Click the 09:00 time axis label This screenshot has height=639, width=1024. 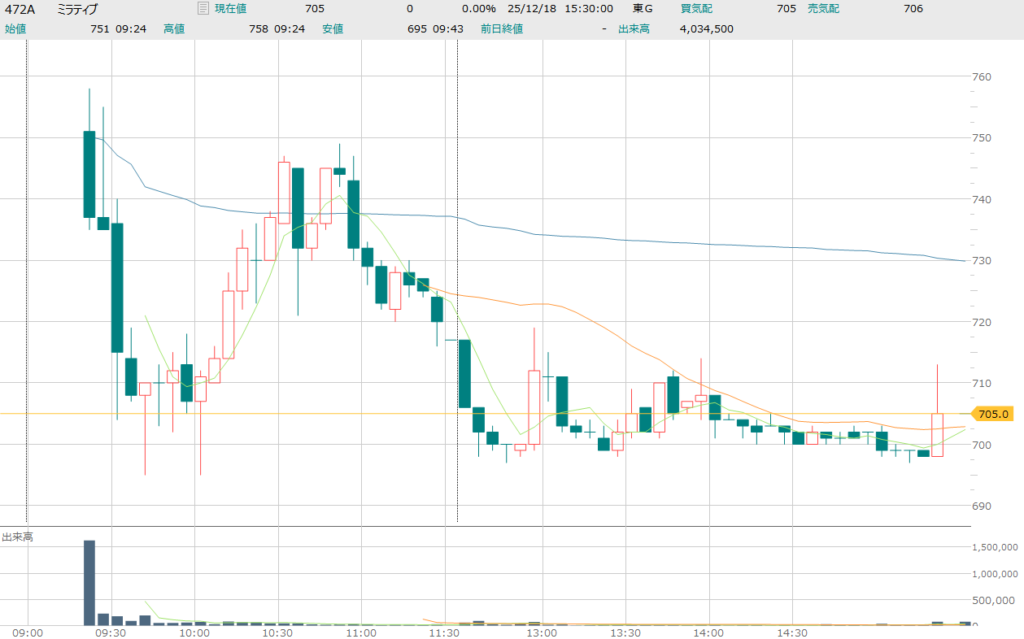[x=27, y=632]
